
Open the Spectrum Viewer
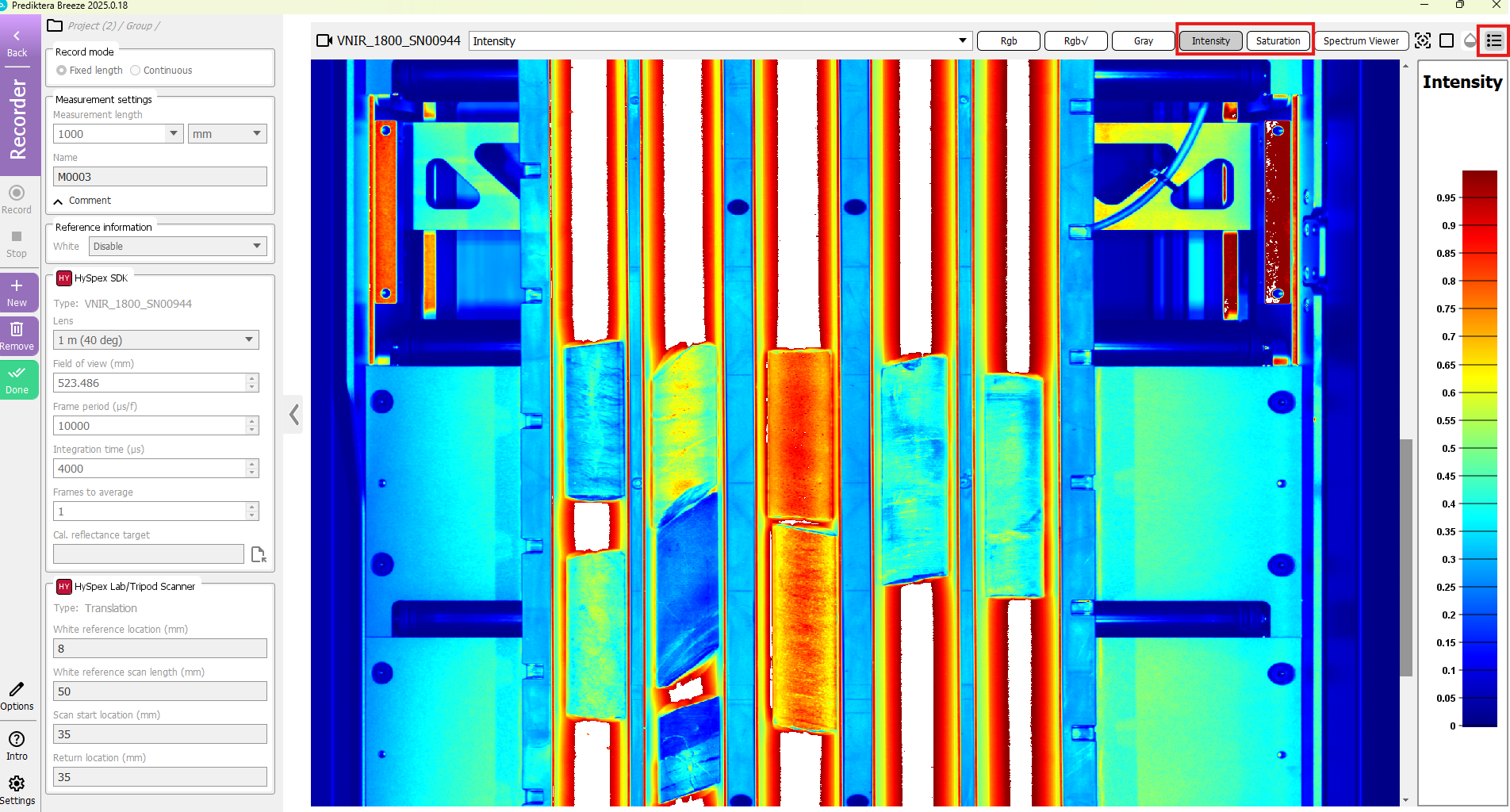[x=1362, y=40]
